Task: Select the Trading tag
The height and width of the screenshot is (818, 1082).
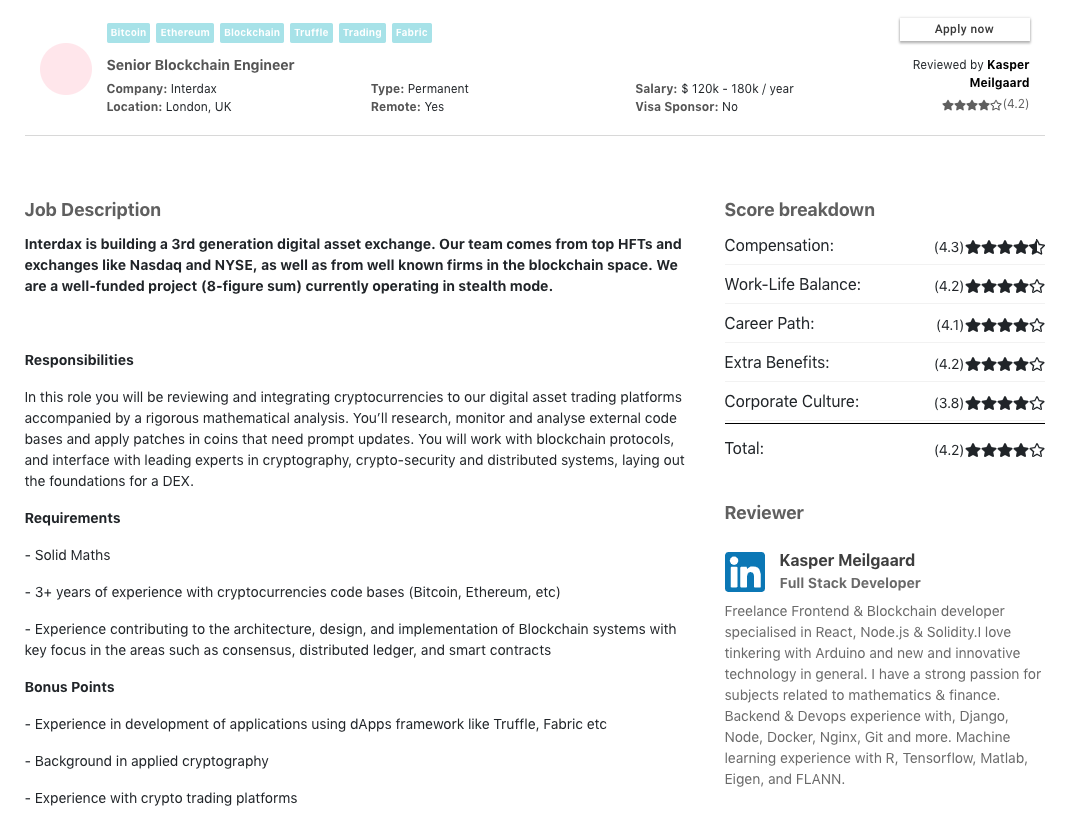Action: tap(362, 32)
